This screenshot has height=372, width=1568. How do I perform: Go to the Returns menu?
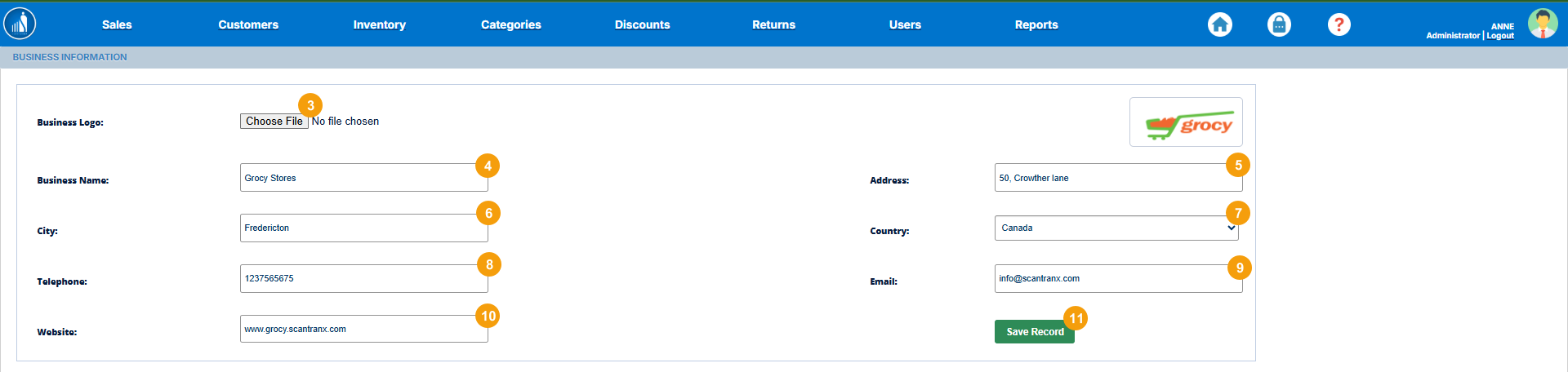click(x=773, y=25)
